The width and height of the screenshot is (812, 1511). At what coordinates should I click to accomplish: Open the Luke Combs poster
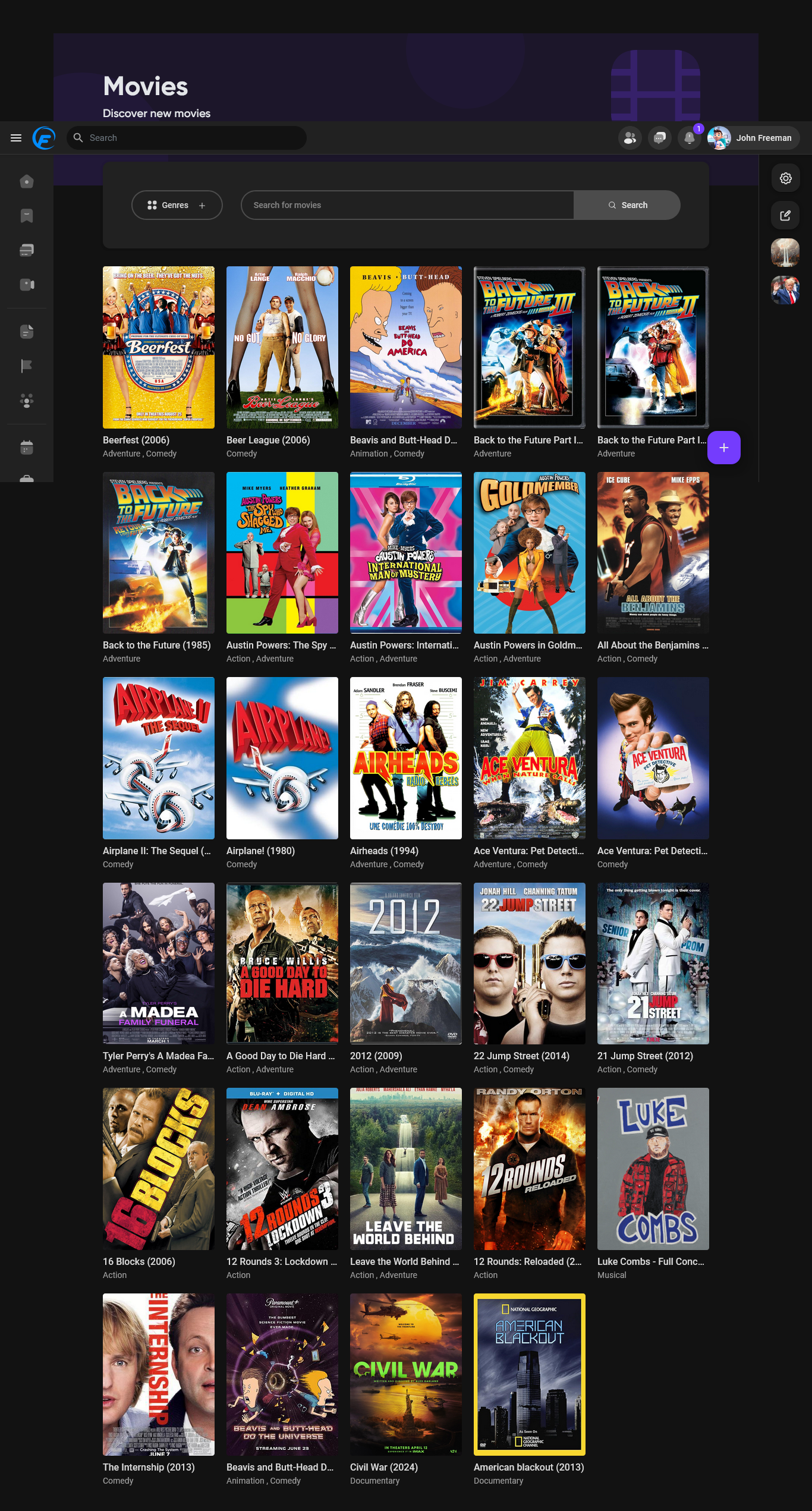653,1169
